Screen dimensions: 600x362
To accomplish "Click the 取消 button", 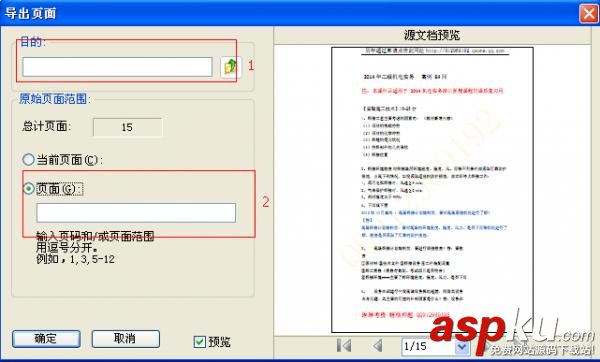I will click(126, 339).
